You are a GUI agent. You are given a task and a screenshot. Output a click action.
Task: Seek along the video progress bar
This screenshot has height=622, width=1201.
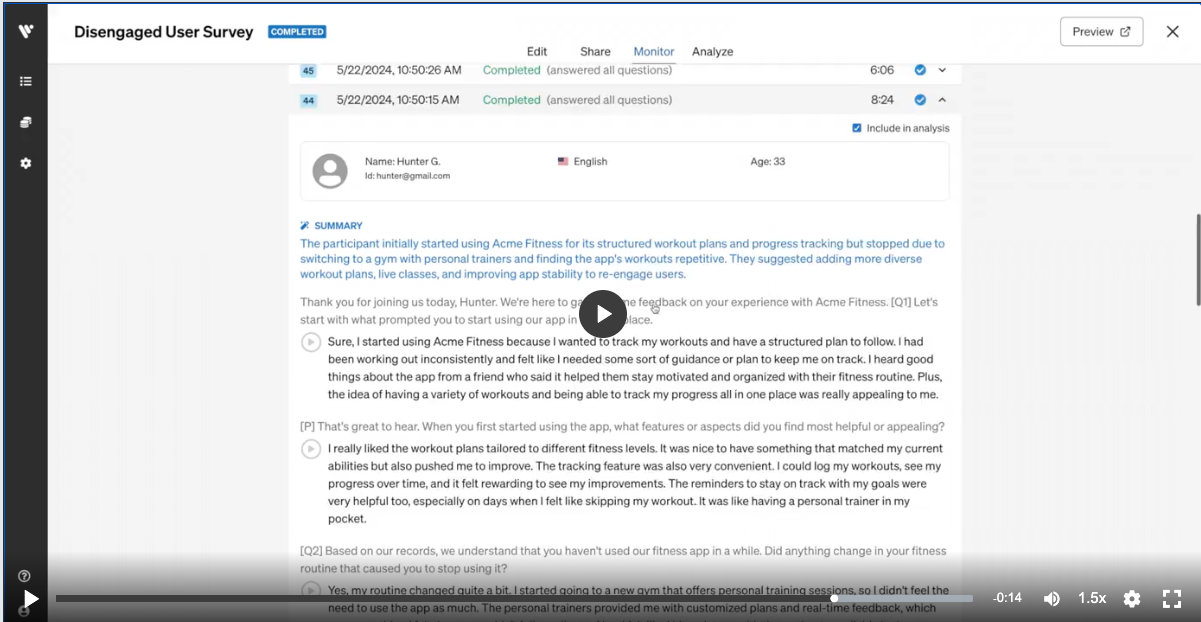(x=514, y=599)
